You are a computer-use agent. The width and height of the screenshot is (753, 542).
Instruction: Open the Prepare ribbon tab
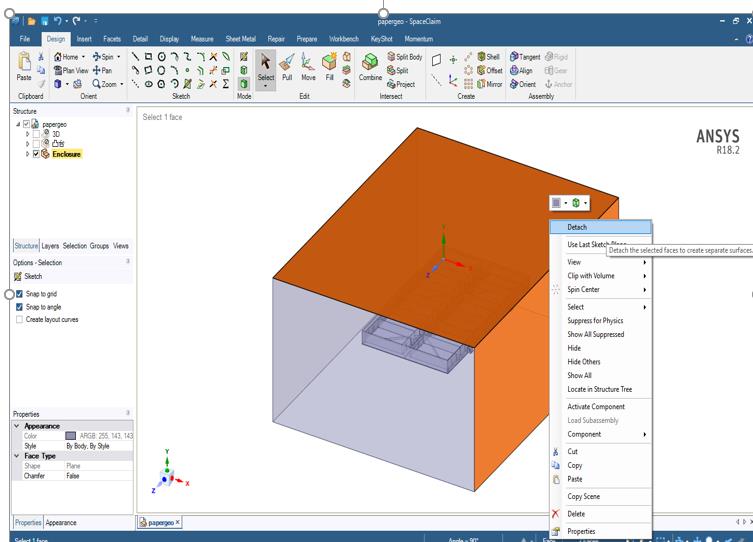[x=306, y=39]
